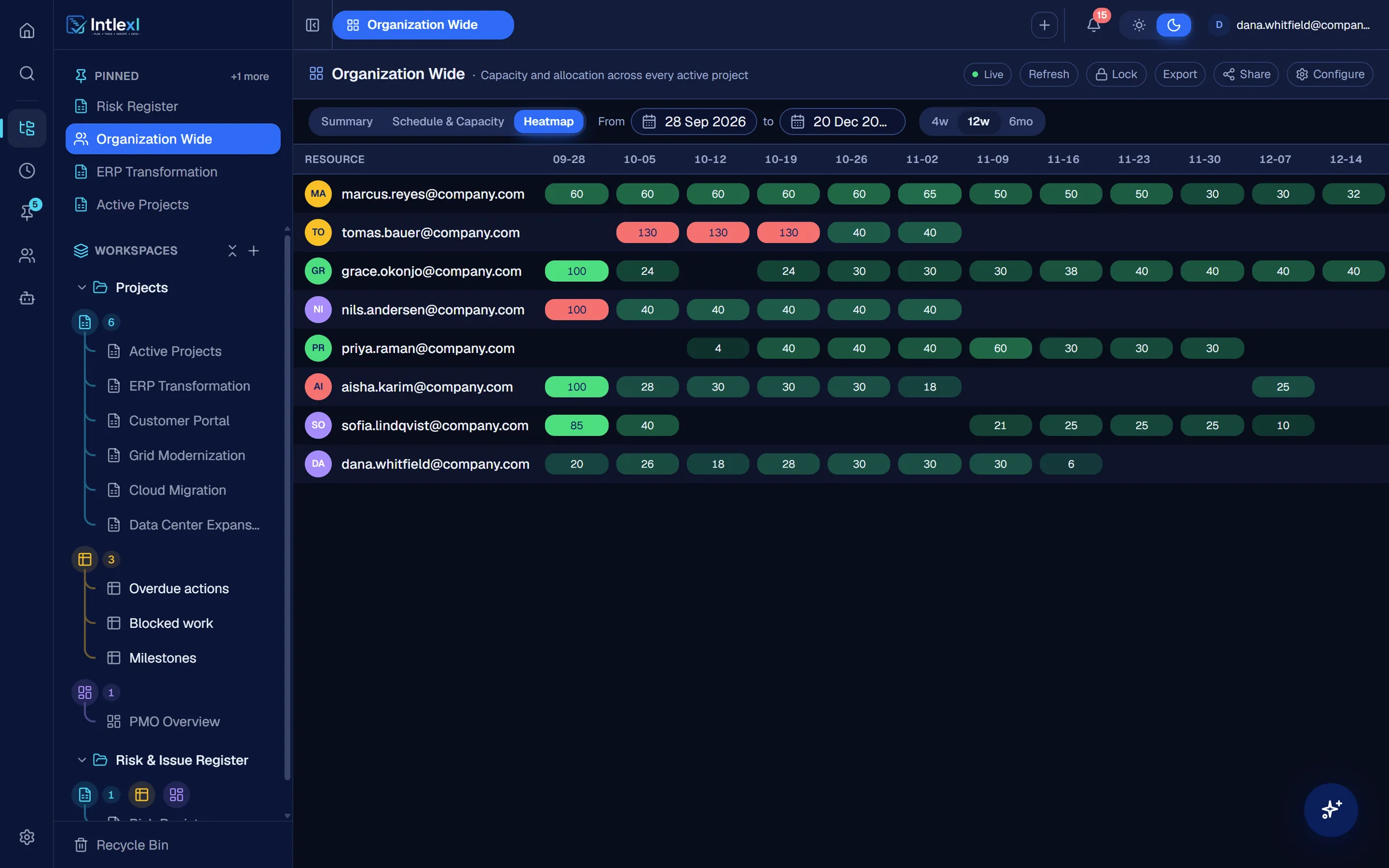Open the robot assistant icon in rail

tap(27, 298)
